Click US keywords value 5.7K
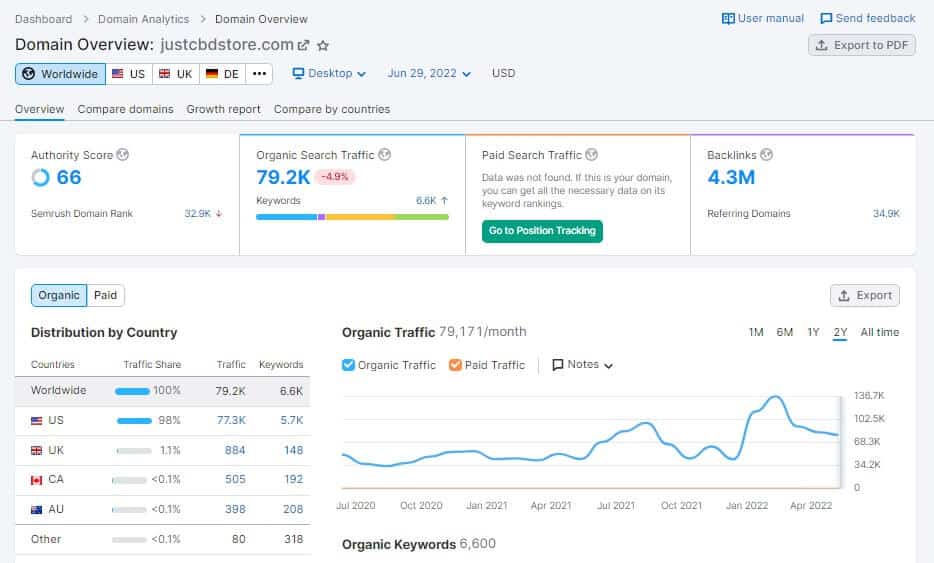Screen dimensions: 934x563 point(292,421)
